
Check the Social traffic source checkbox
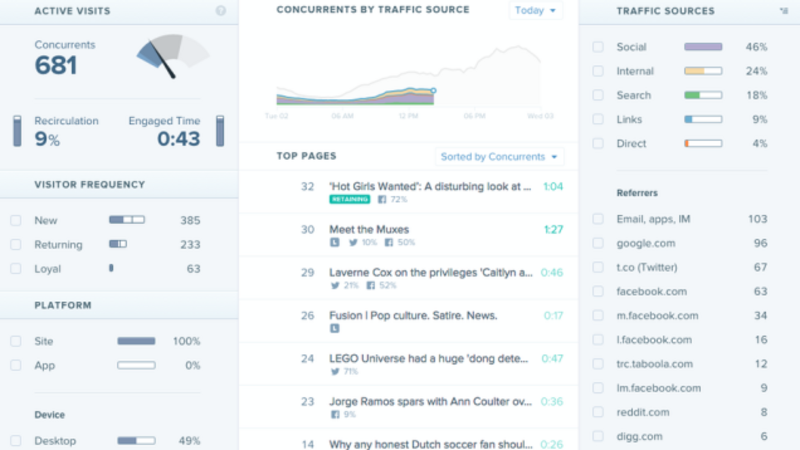pyautogui.click(x=597, y=47)
